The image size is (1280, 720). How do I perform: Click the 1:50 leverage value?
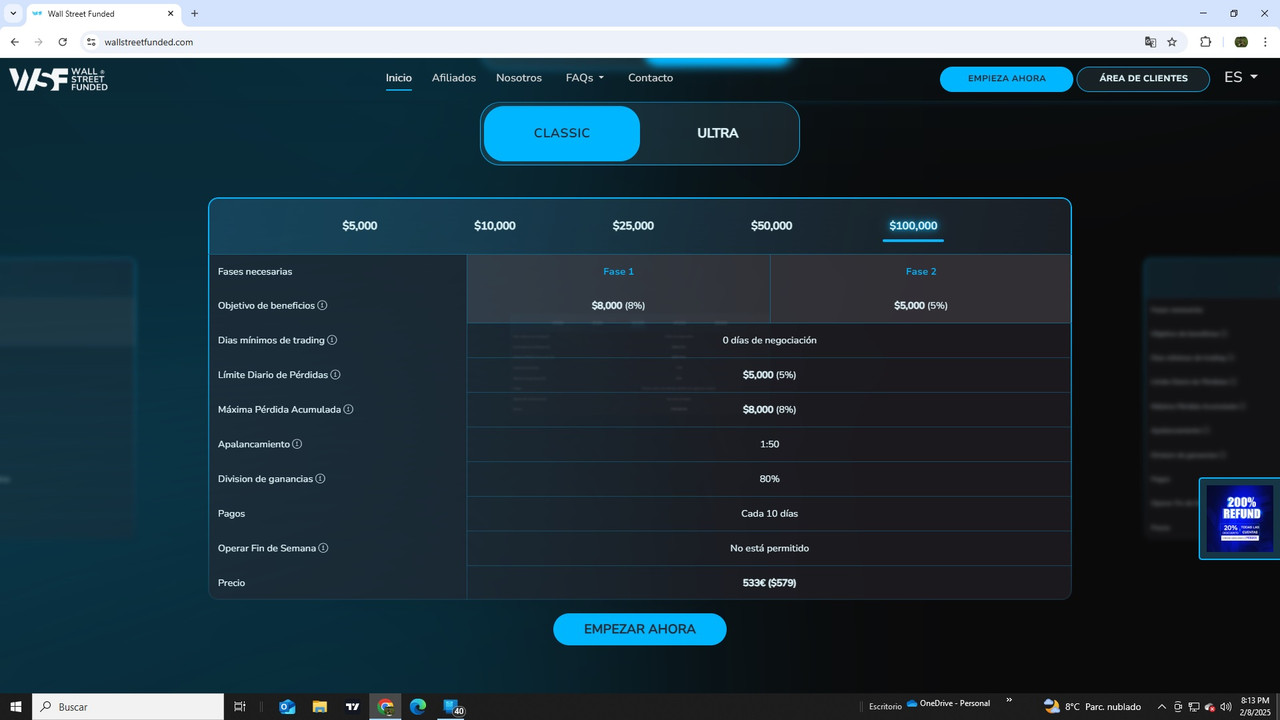click(769, 444)
